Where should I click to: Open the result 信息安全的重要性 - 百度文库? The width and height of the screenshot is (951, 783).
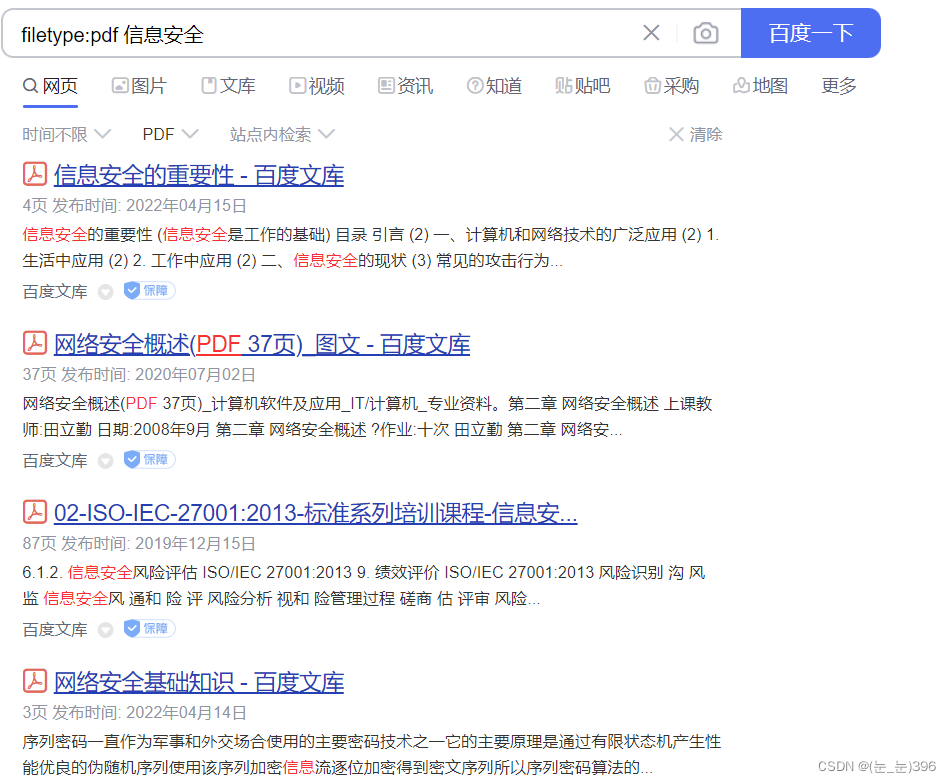click(199, 175)
